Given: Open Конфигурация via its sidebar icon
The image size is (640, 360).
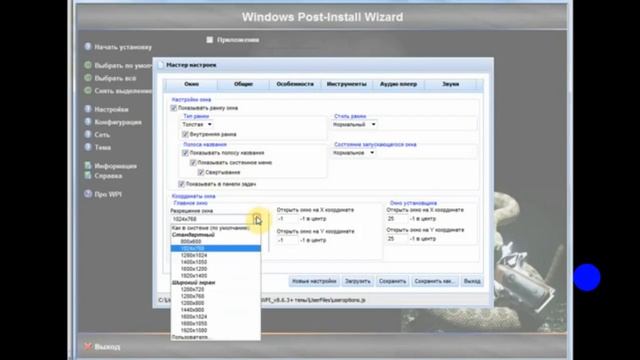Looking at the screenshot, I should (x=88, y=122).
